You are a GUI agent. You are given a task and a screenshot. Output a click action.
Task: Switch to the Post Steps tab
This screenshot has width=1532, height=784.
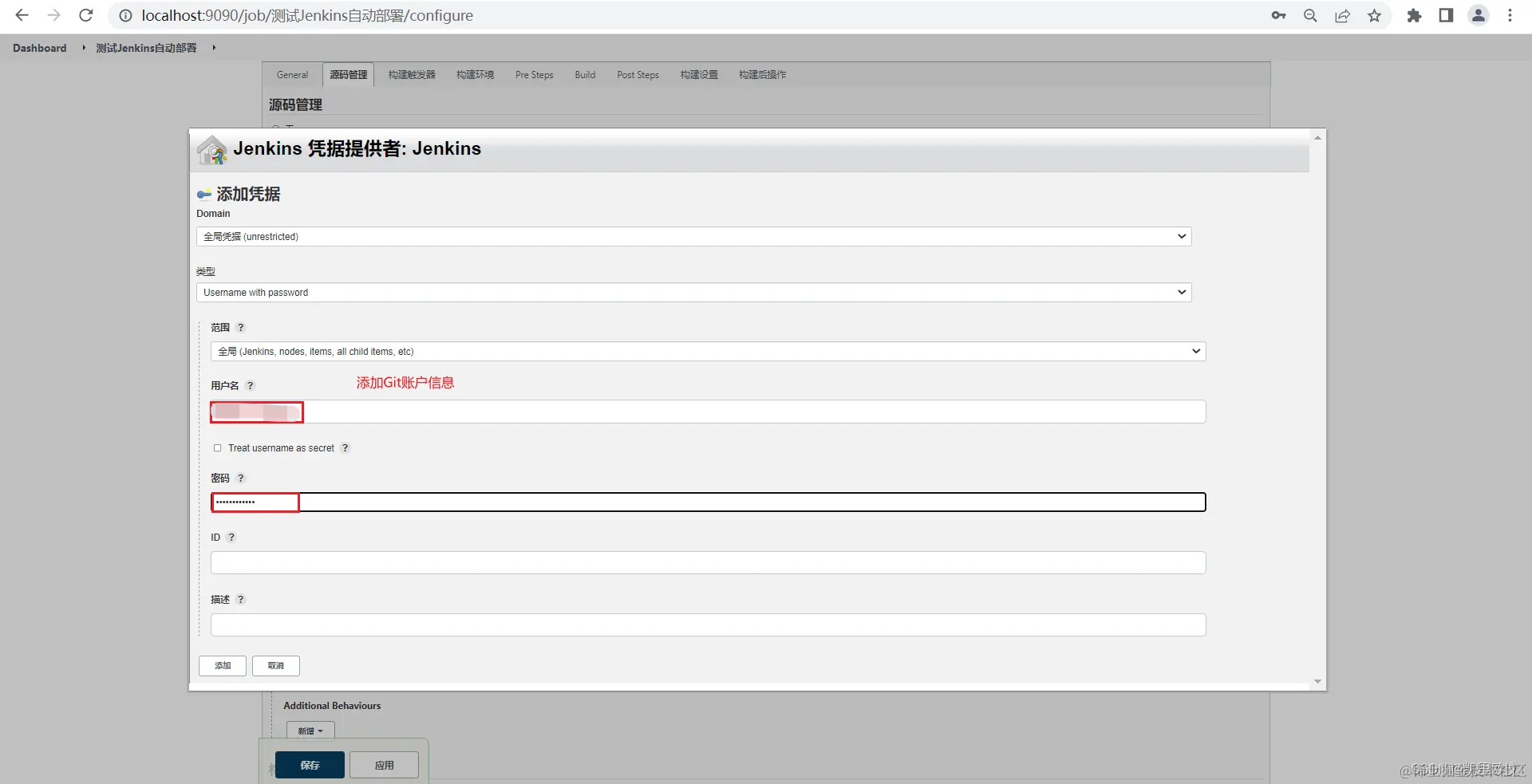(x=638, y=75)
